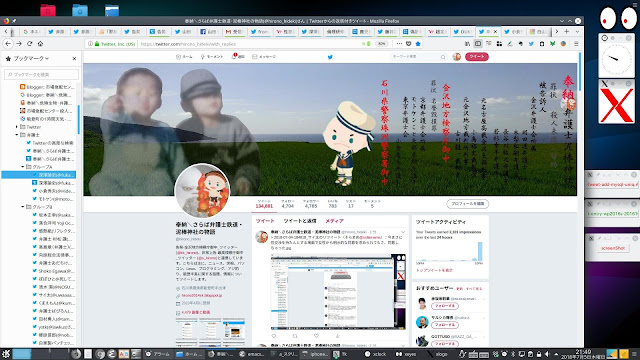Follow the second recommended user
Image resolution: width=640 pixels, height=360 pixels.
pos(444,325)
